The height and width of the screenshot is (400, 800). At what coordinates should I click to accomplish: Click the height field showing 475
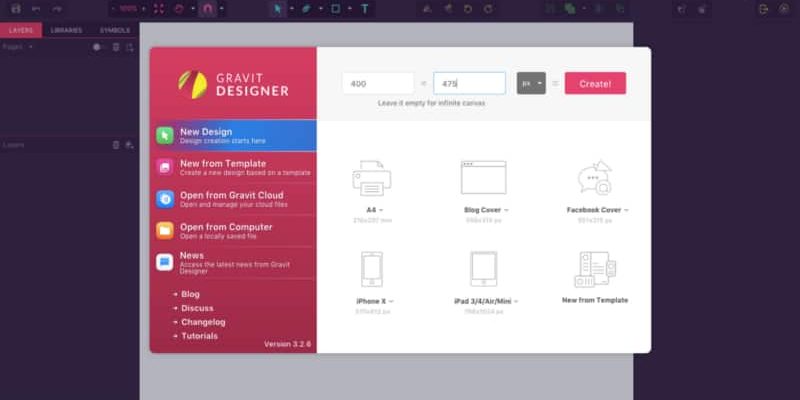[469, 83]
